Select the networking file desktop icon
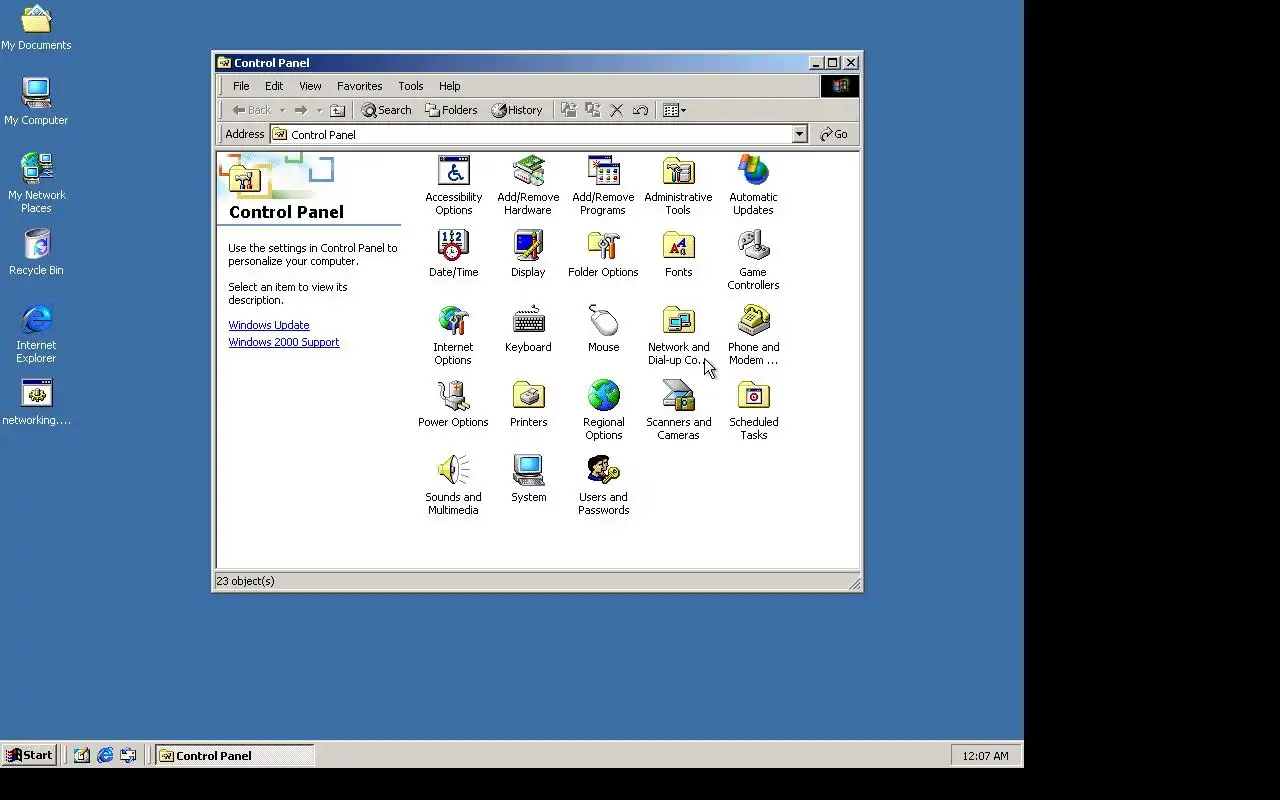The image size is (1280, 800). 36,402
